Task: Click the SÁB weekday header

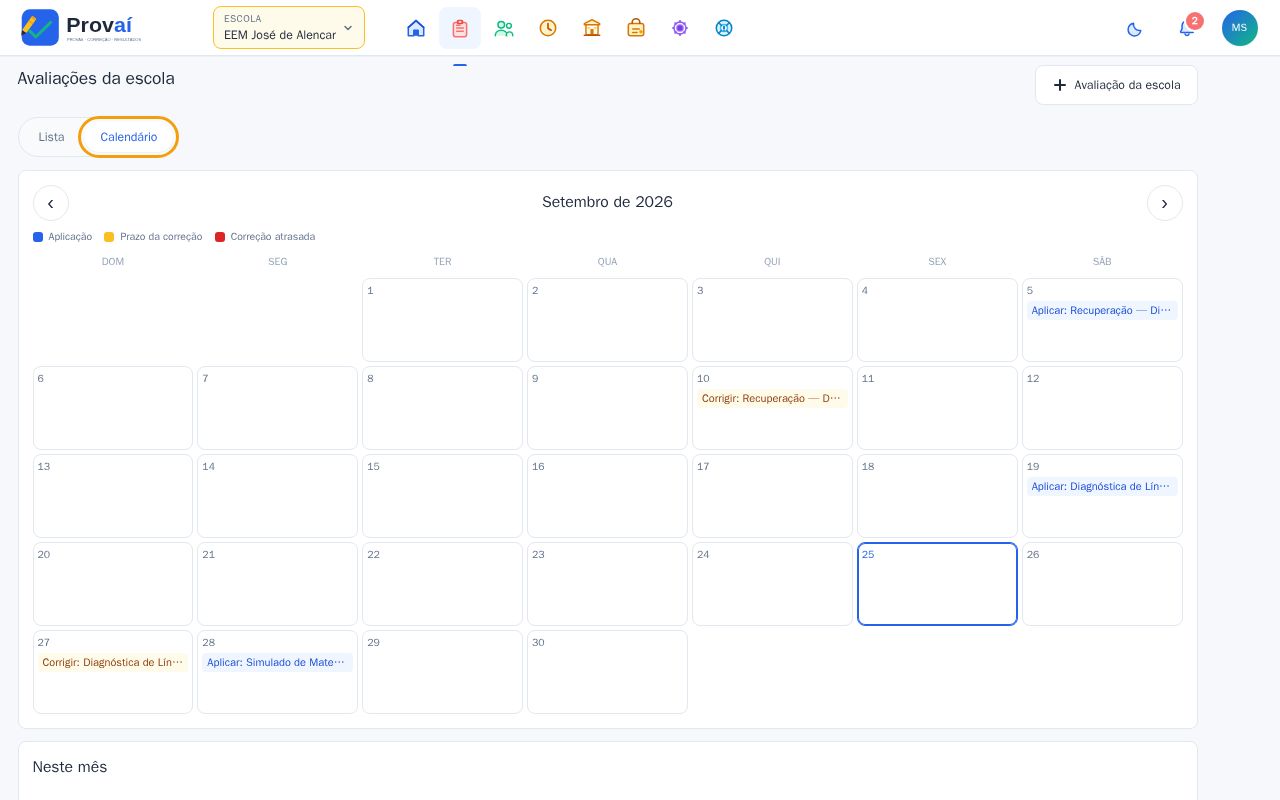Action: (x=1102, y=262)
